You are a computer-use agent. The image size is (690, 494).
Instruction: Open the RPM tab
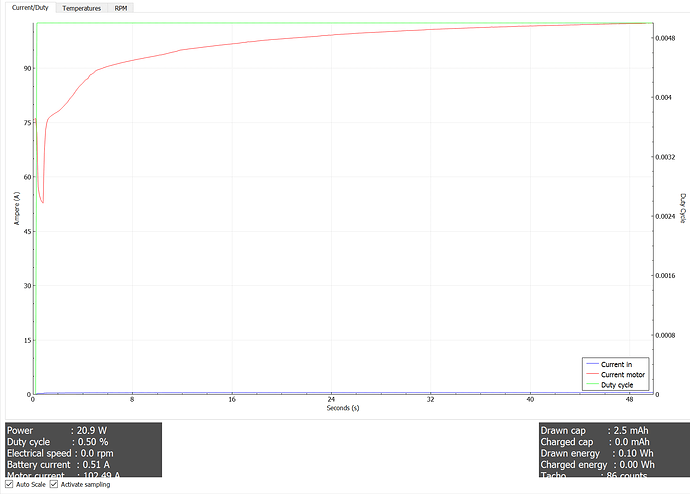pyautogui.click(x=120, y=7)
